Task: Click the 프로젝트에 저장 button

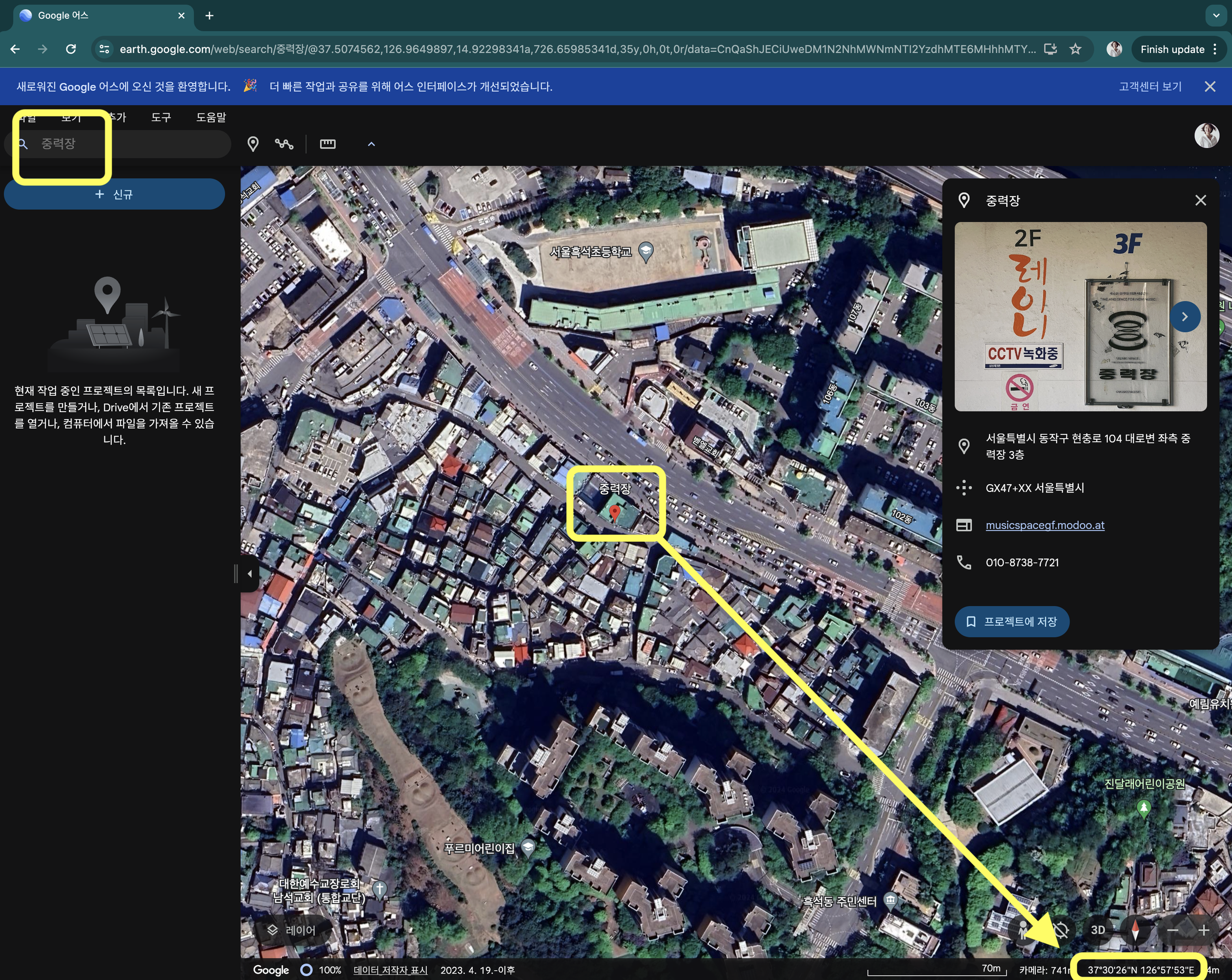Action: pos(1011,621)
